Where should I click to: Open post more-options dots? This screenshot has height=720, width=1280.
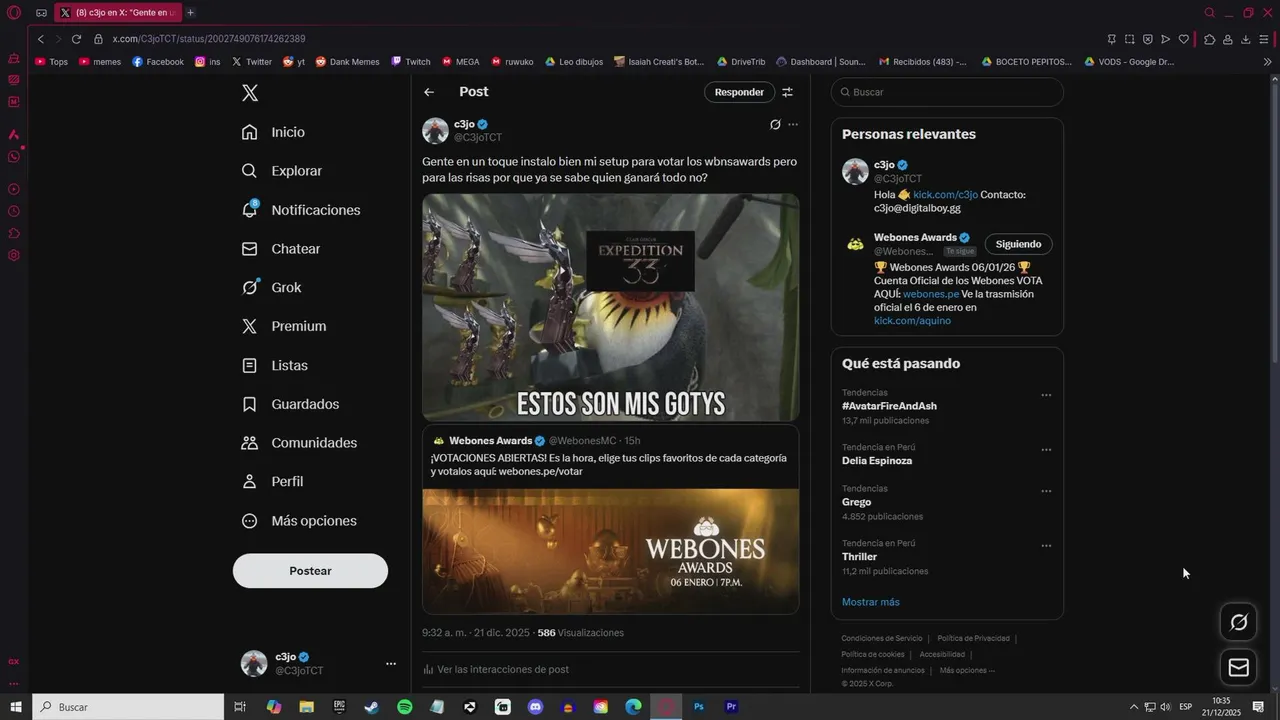793,125
